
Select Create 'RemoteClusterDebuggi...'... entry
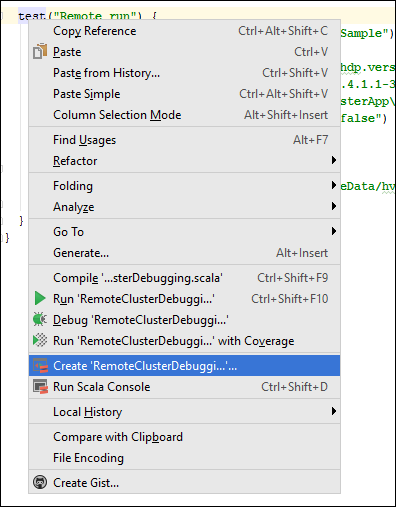point(184,366)
